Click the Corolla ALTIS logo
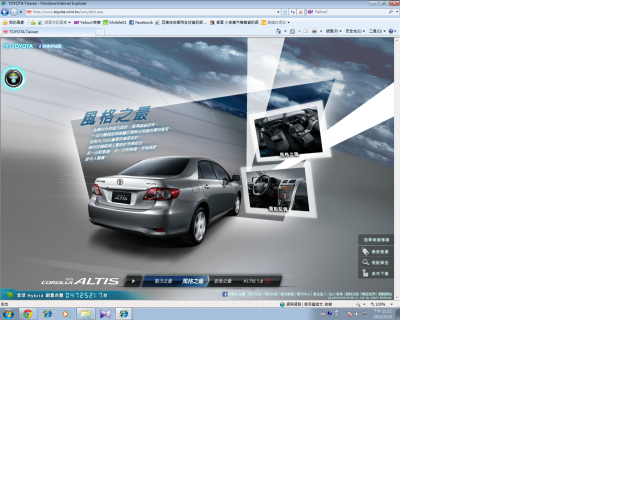This screenshot has width=640, height=480. pyautogui.click(x=80, y=281)
